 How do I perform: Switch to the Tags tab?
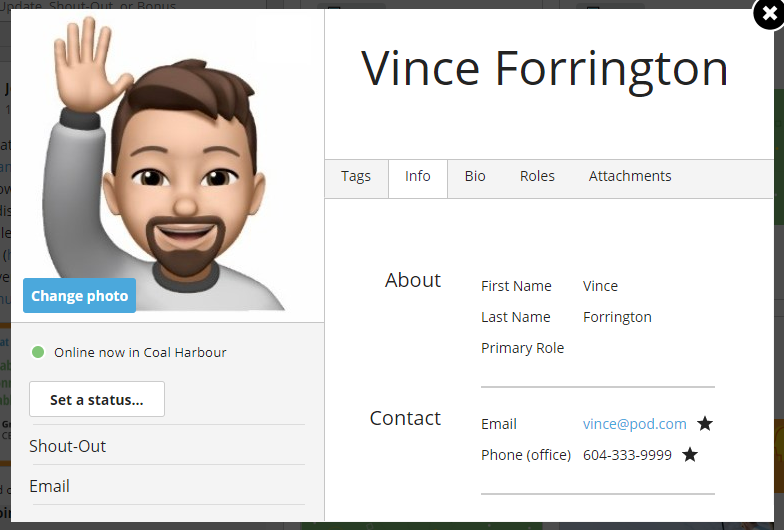356,177
